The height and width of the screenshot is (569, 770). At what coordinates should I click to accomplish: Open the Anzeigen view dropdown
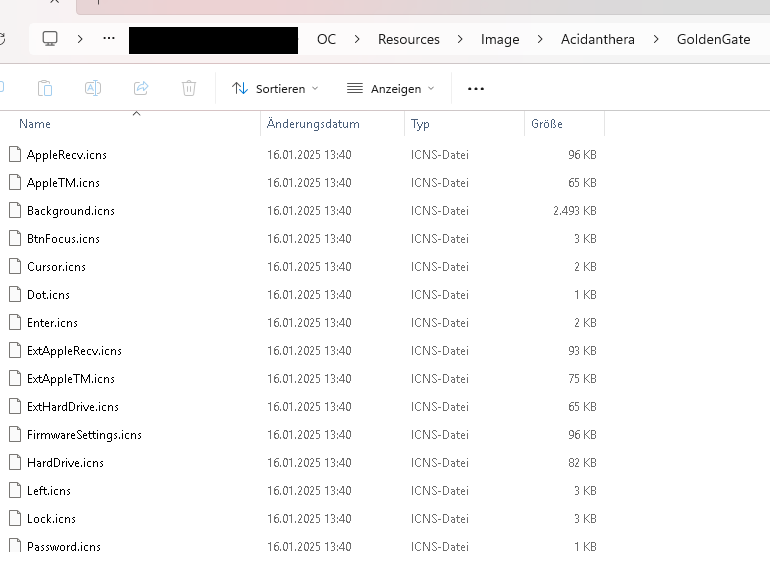pos(390,88)
